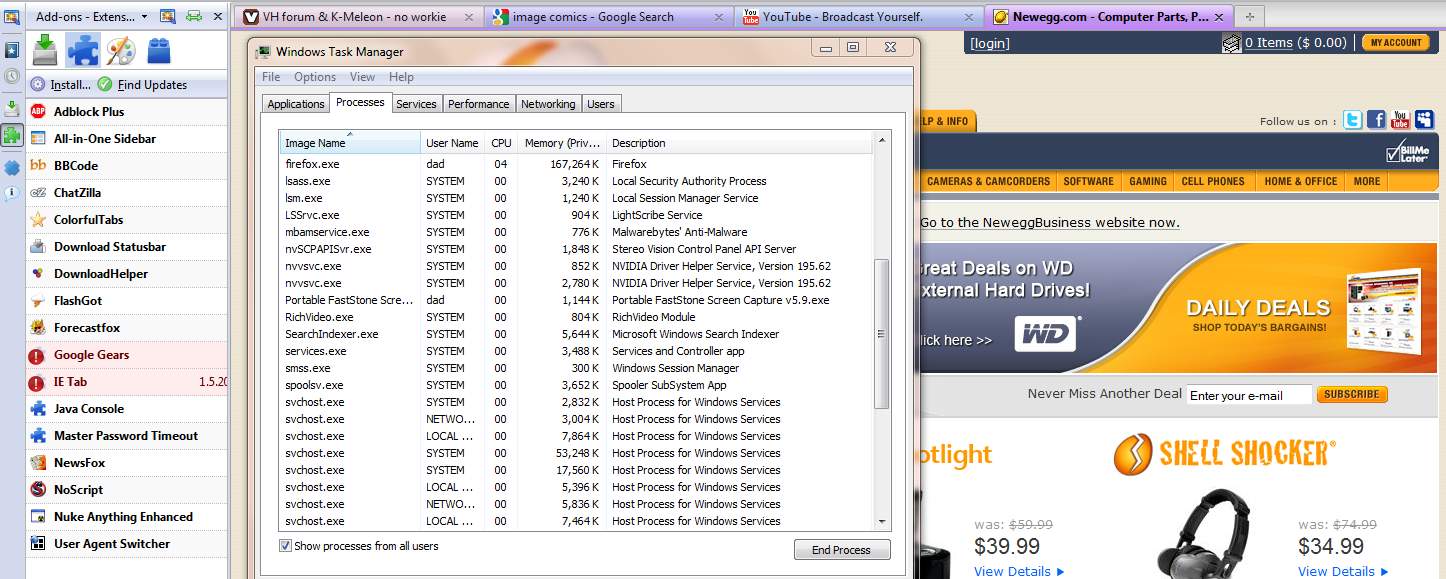
Task: Click the NewsFox extension icon
Action: point(38,462)
